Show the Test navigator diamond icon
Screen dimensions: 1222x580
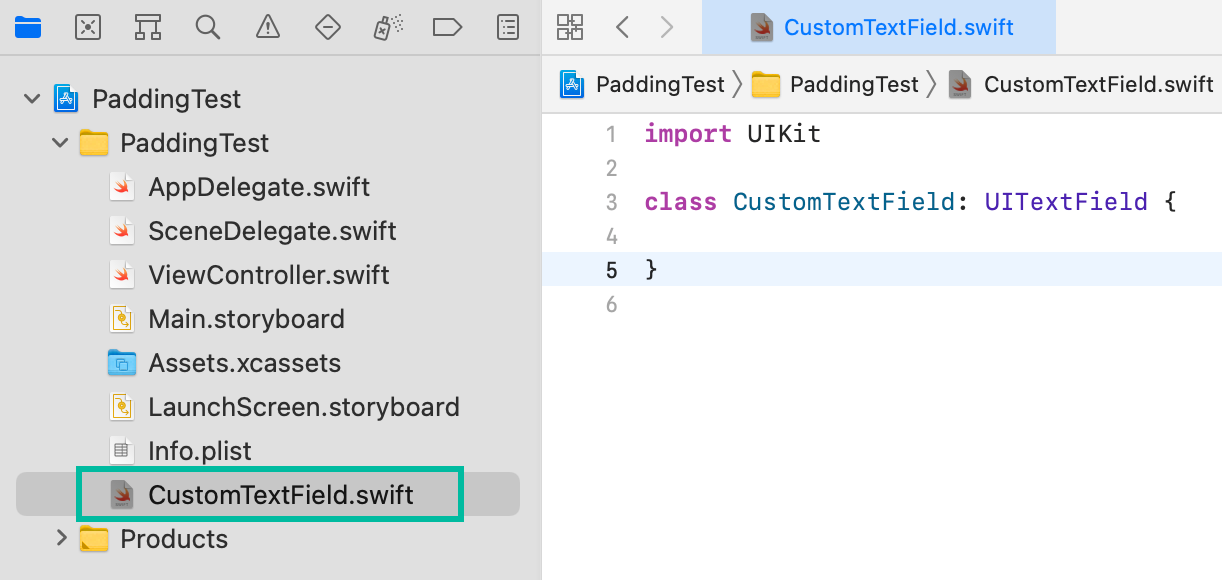point(328,27)
